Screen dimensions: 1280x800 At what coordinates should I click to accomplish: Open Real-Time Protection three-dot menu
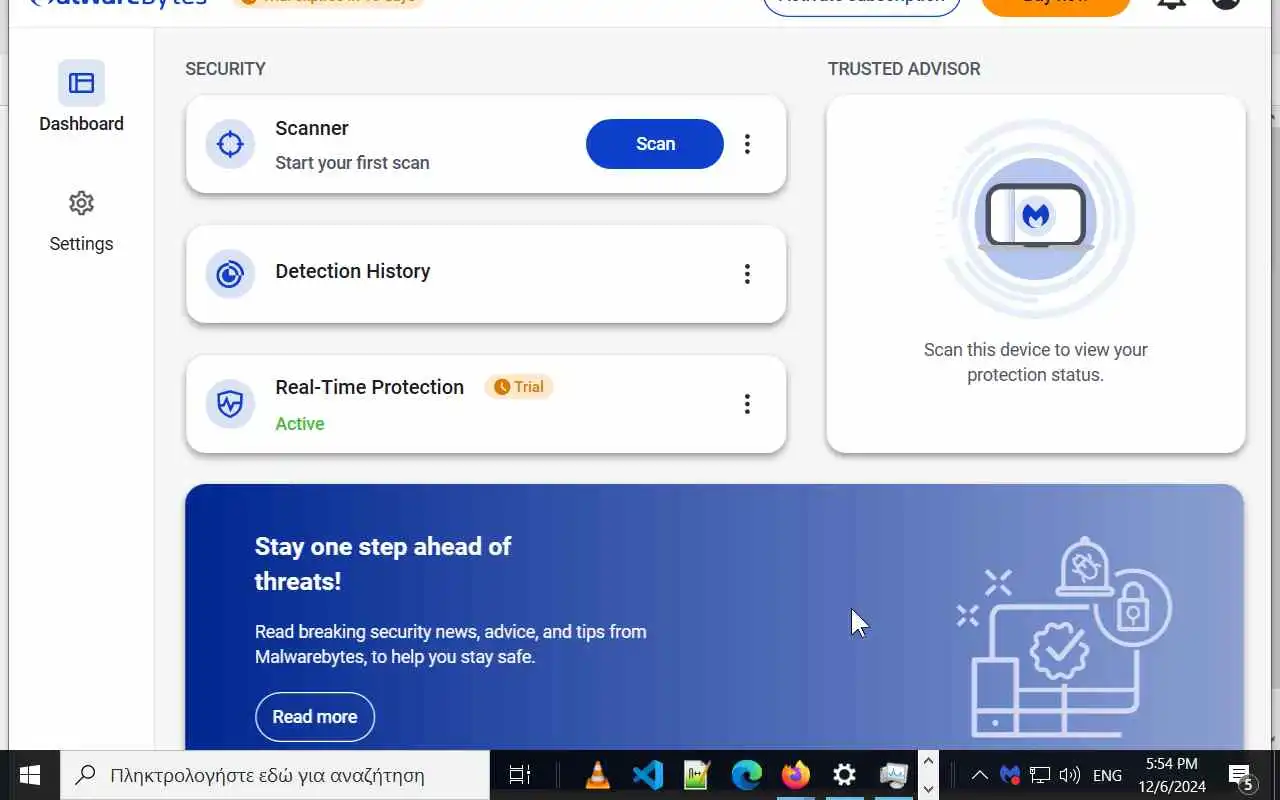(747, 404)
